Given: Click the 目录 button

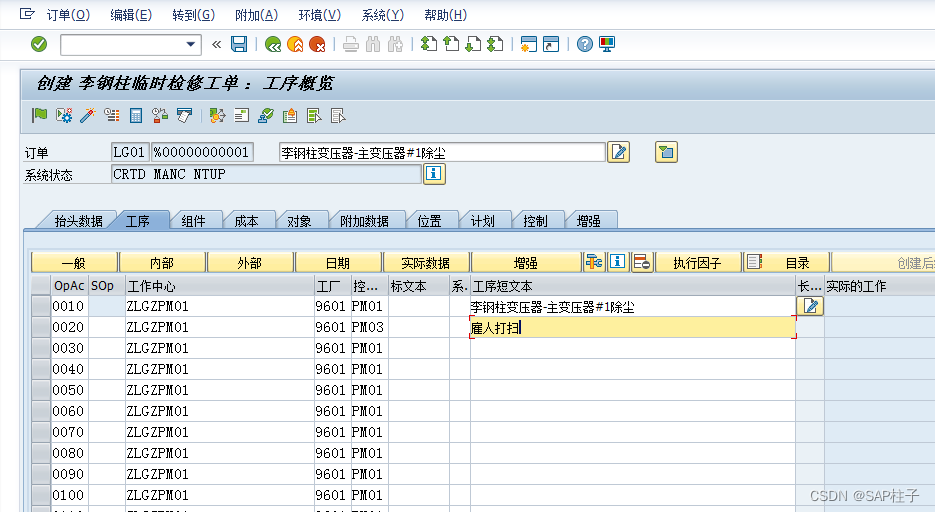Looking at the screenshot, I should point(786,262).
